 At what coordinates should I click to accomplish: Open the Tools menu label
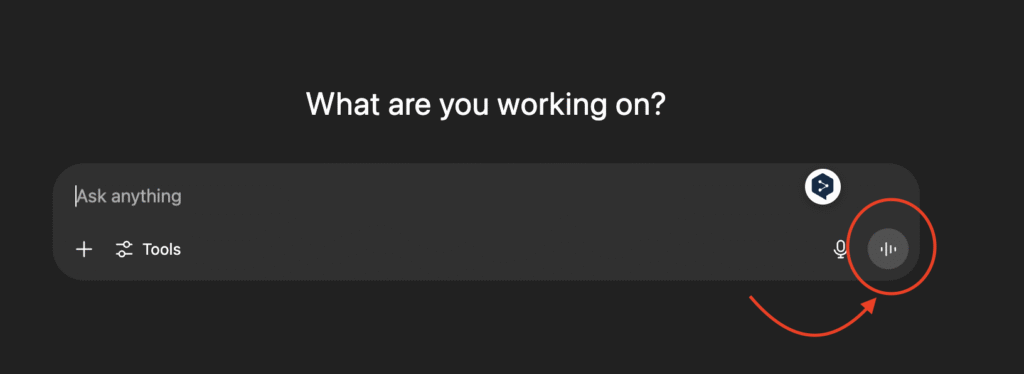[x=161, y=249]
